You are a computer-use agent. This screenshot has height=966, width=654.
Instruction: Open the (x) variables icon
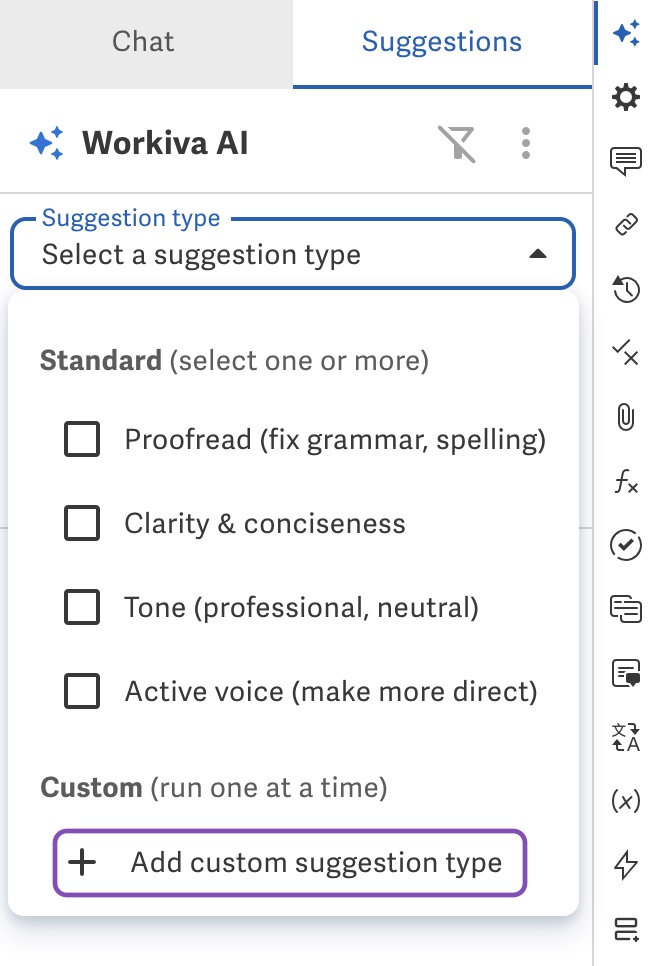click(x=626, y=801)
